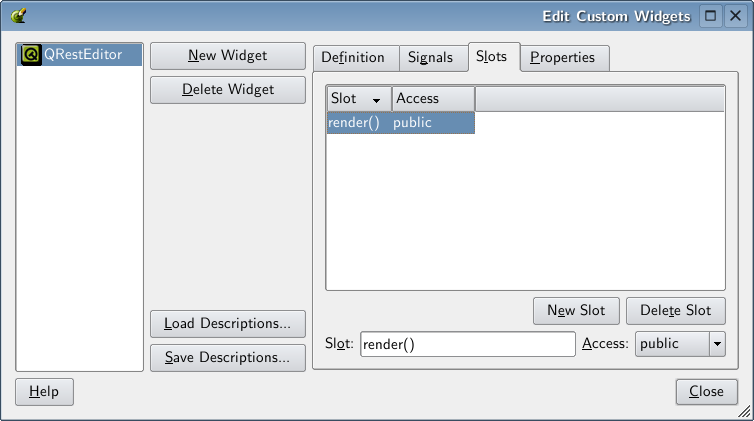Remove slot using Delete Slot button
This screenshot has width=754, height=421.
pos(676,311)
